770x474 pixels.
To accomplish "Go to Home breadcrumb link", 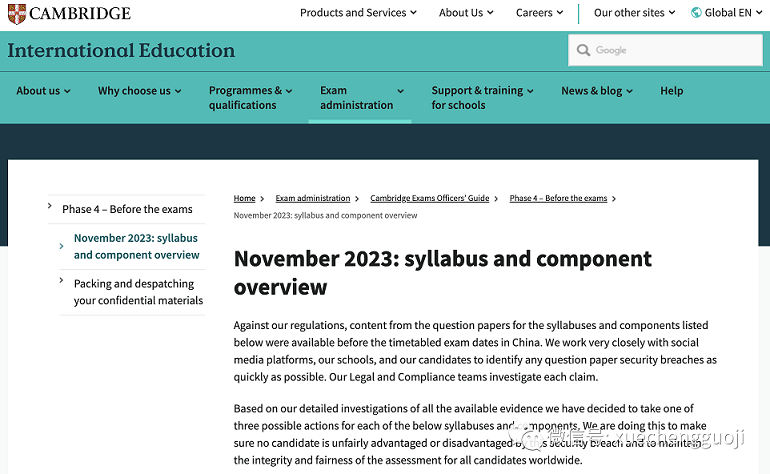I will pyautogui.click(x=244, y=198).
